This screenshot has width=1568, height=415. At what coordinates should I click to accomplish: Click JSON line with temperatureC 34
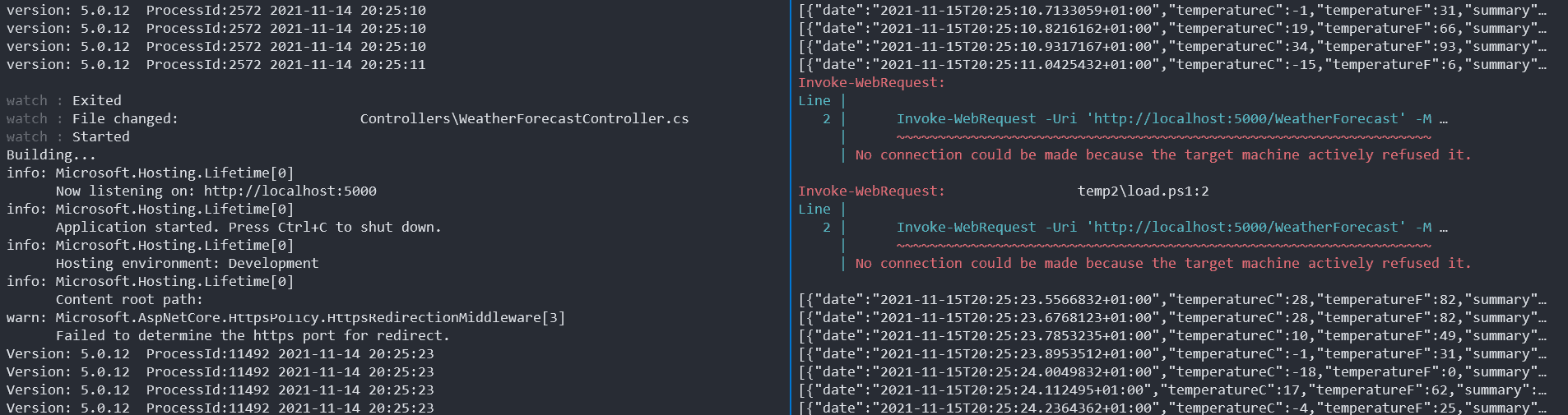1172,46
